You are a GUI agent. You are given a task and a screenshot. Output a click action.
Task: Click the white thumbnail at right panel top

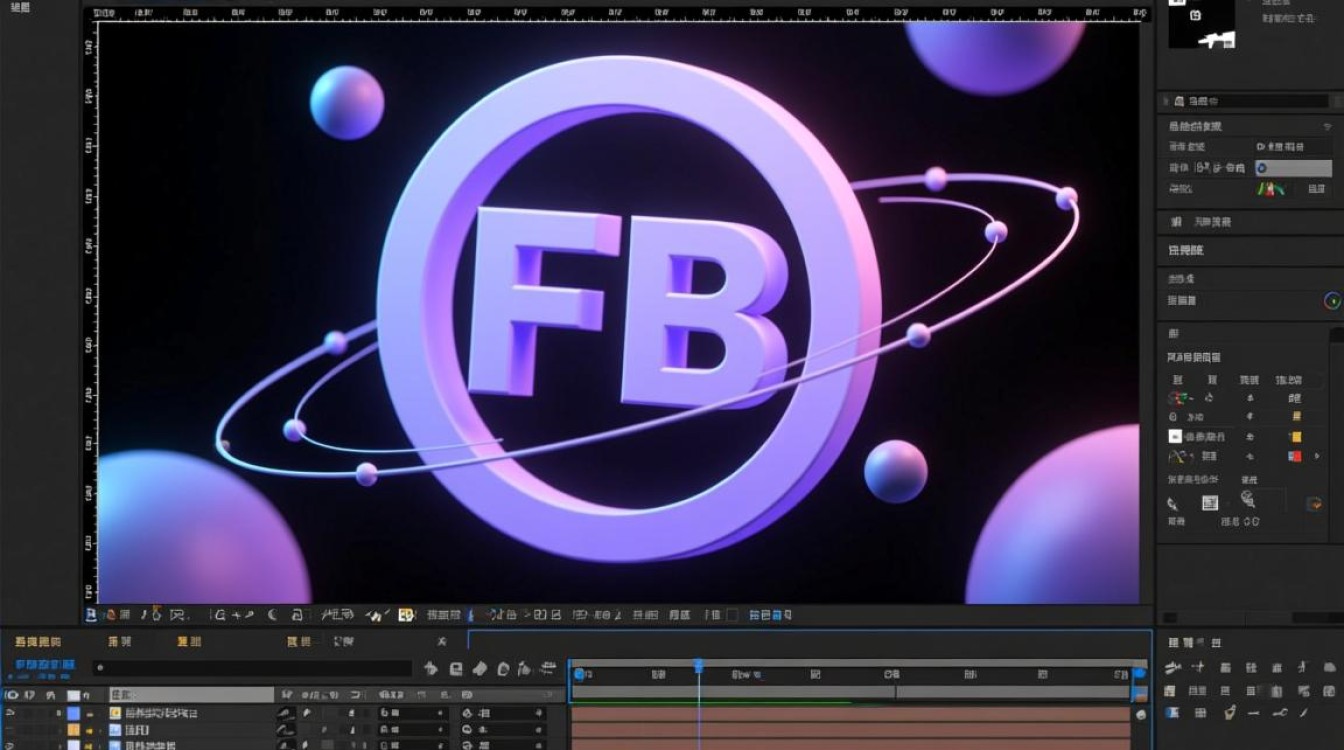coord(1201,25)
